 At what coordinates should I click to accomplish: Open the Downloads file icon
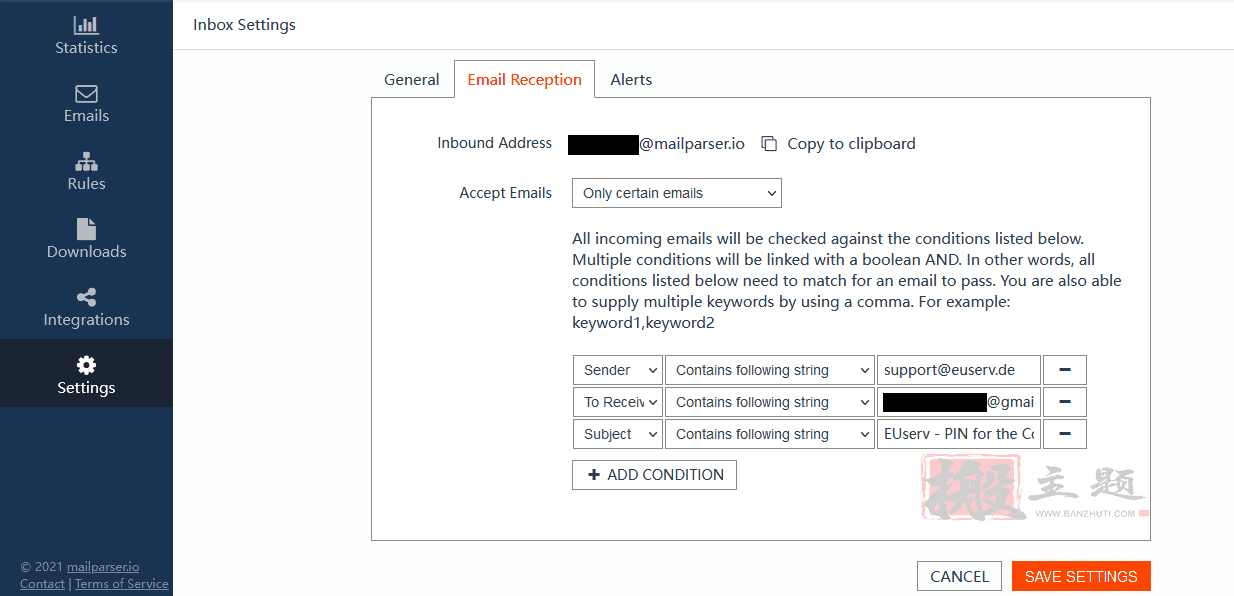pyautogui.click(x=86, y=229)
